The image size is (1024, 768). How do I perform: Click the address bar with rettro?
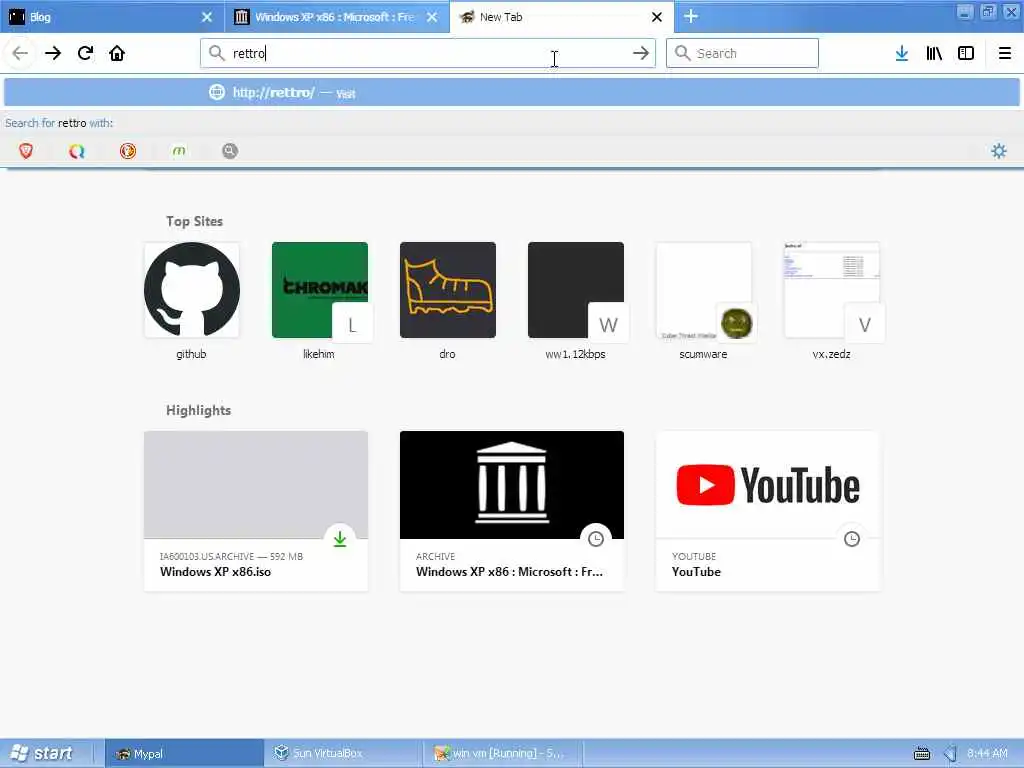coord(428,53)
